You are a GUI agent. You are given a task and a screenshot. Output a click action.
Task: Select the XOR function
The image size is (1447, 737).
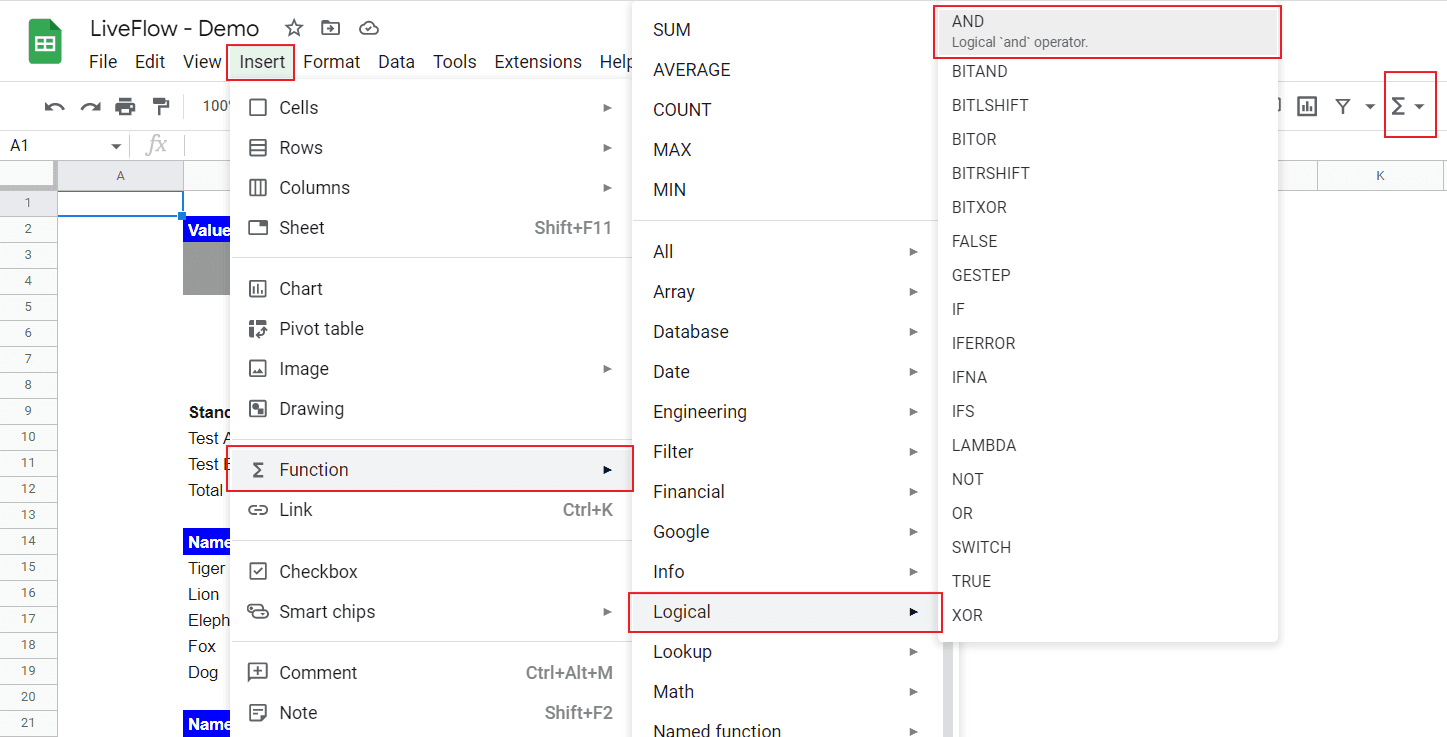click(1108, 616)
